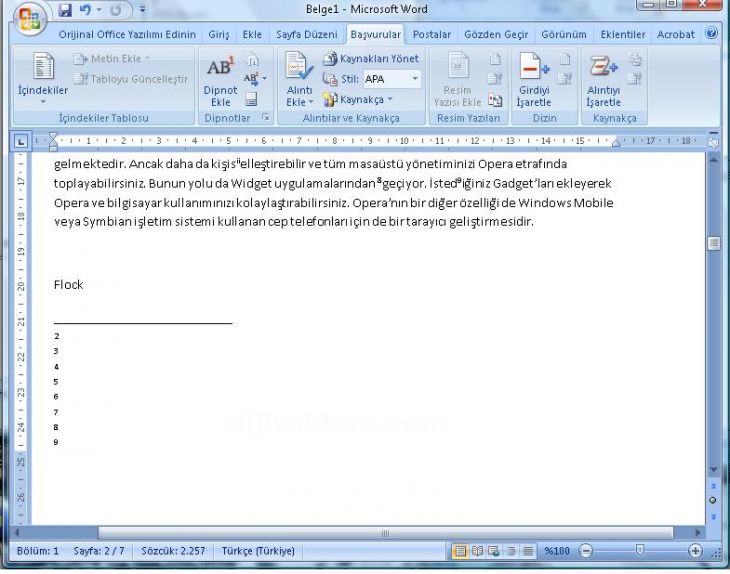Open Select Browse Object circle button
Image resolution: width=730 pixels, height=574 pixels.
pyautogui.click(x=713, y=500)
